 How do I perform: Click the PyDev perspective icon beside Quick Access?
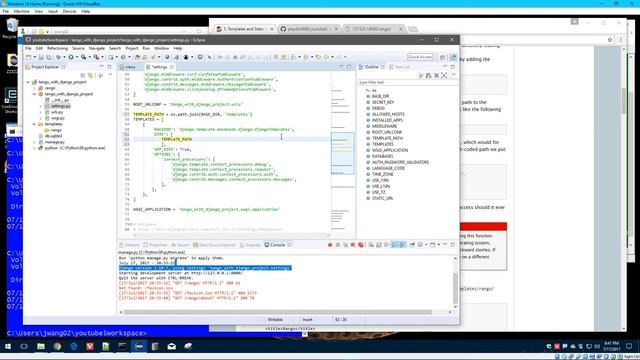coord(453,57)
